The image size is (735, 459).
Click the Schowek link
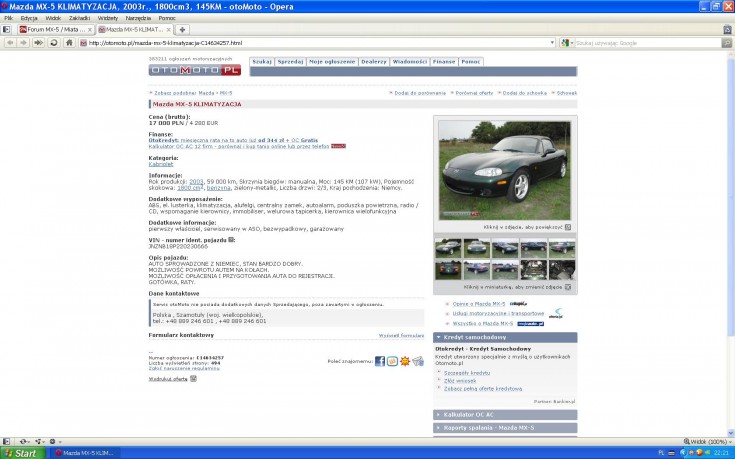point(567,93)
